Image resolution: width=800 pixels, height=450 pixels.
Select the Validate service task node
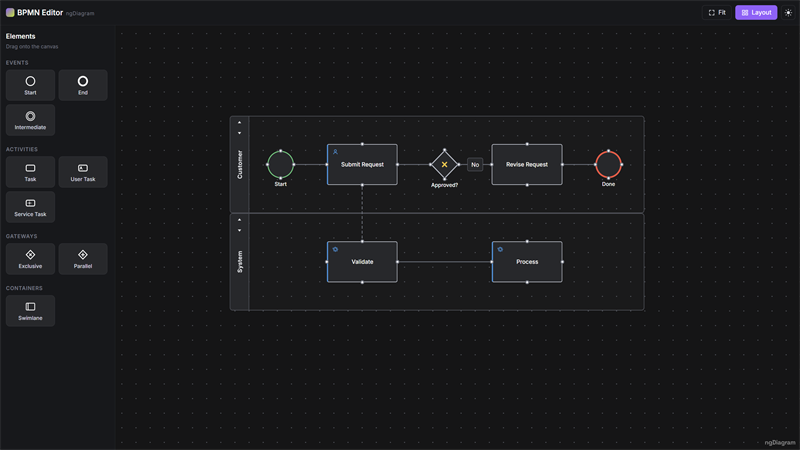pyautogui.click(x=362, y=262)
